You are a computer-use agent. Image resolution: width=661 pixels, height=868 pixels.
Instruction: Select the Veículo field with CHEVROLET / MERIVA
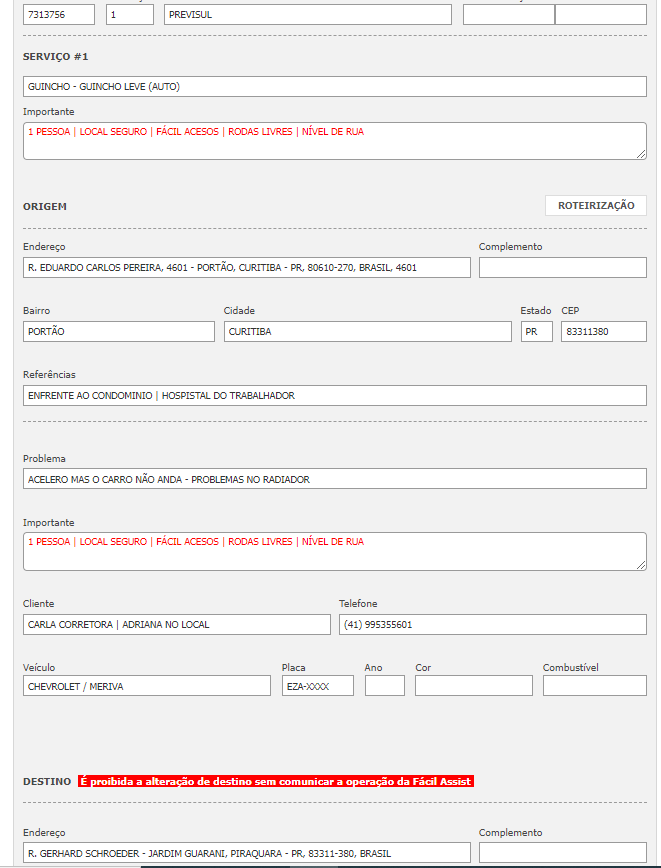[146, 685]
